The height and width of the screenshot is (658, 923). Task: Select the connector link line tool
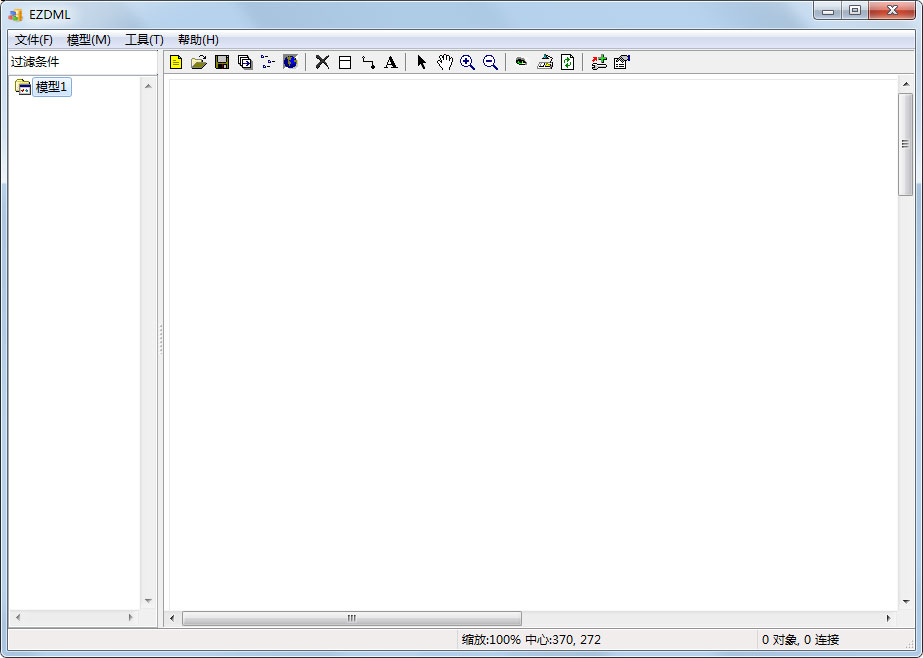click(x=368, y=62)
